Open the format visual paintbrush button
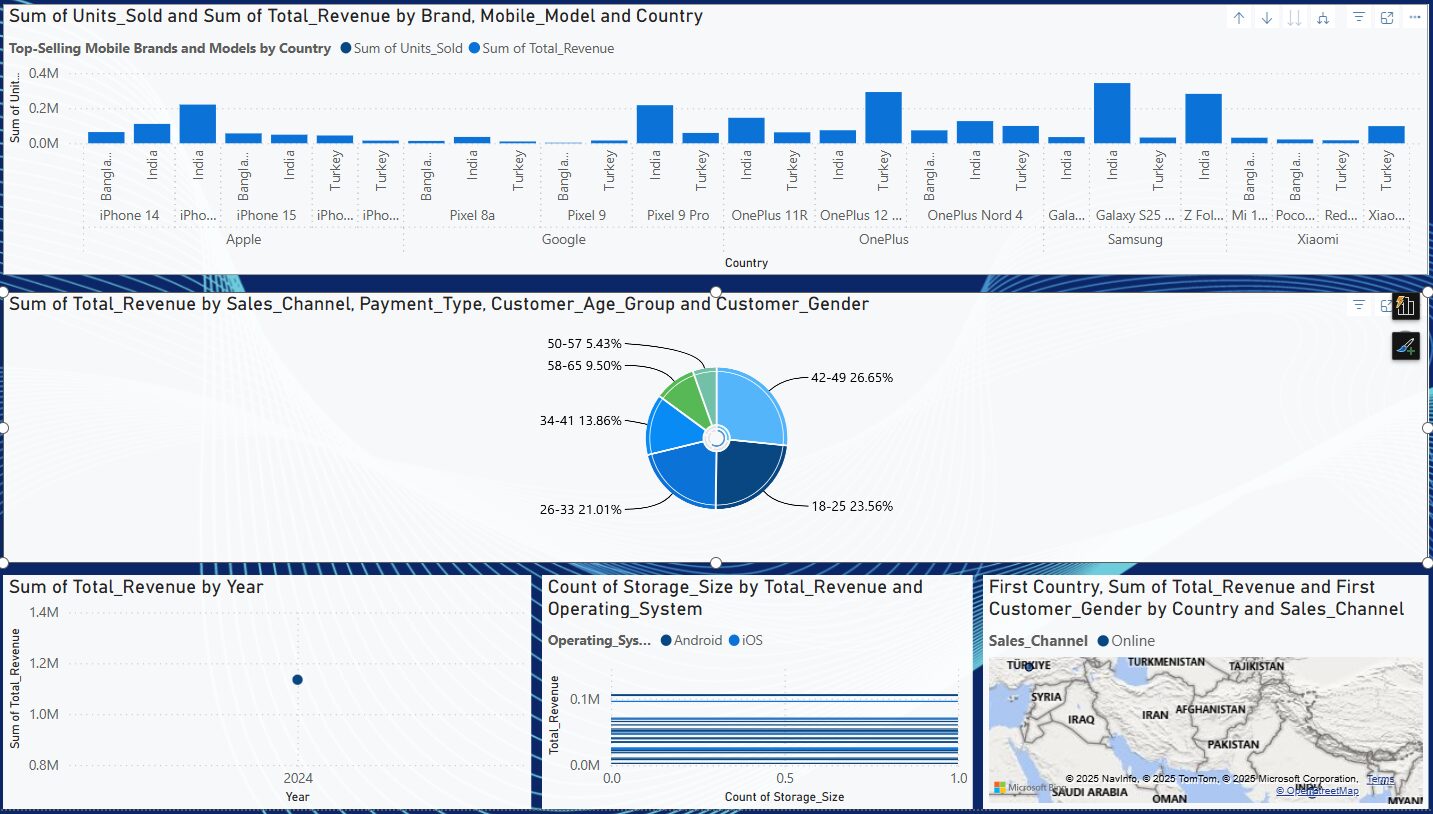Screen dimensions: 1433x814 (1405, 346)
